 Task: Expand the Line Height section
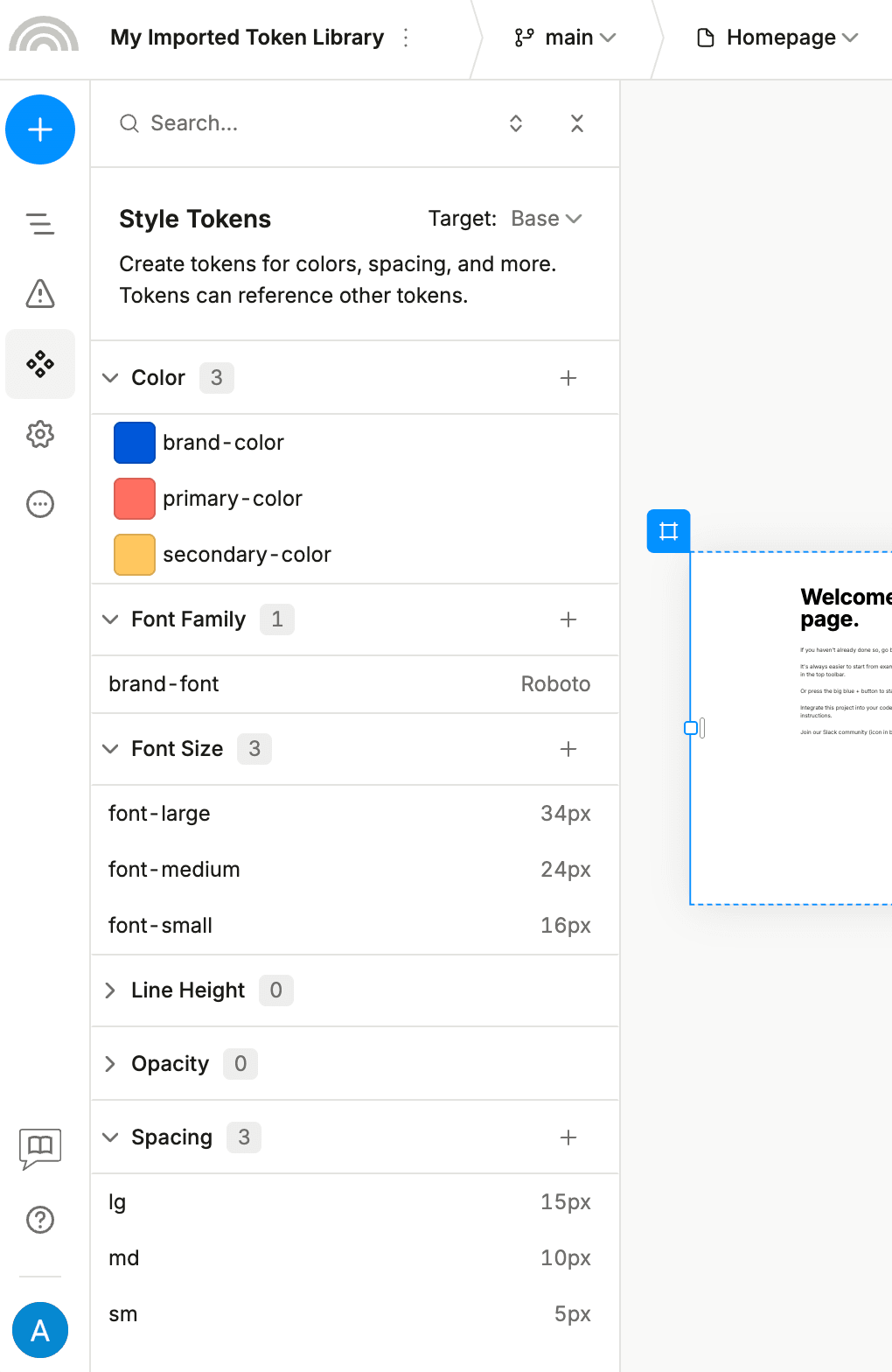click(110, 990)
